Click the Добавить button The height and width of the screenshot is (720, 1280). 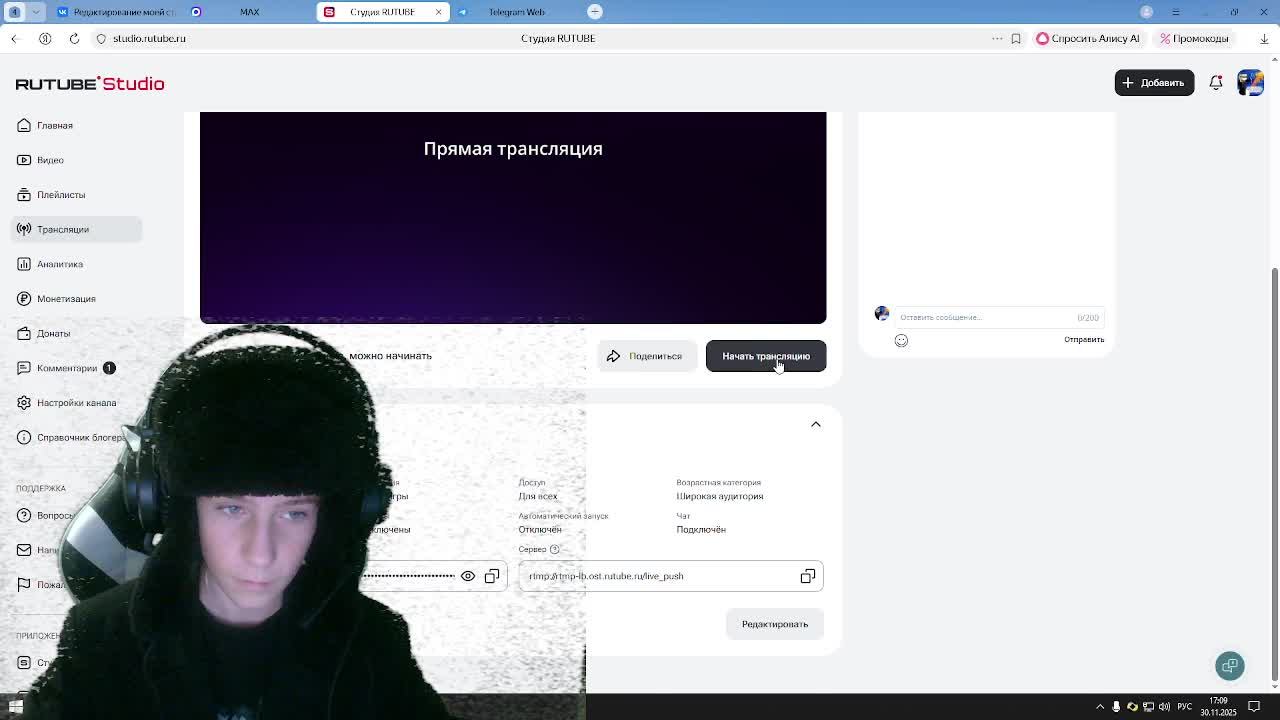click(1154, 83)
